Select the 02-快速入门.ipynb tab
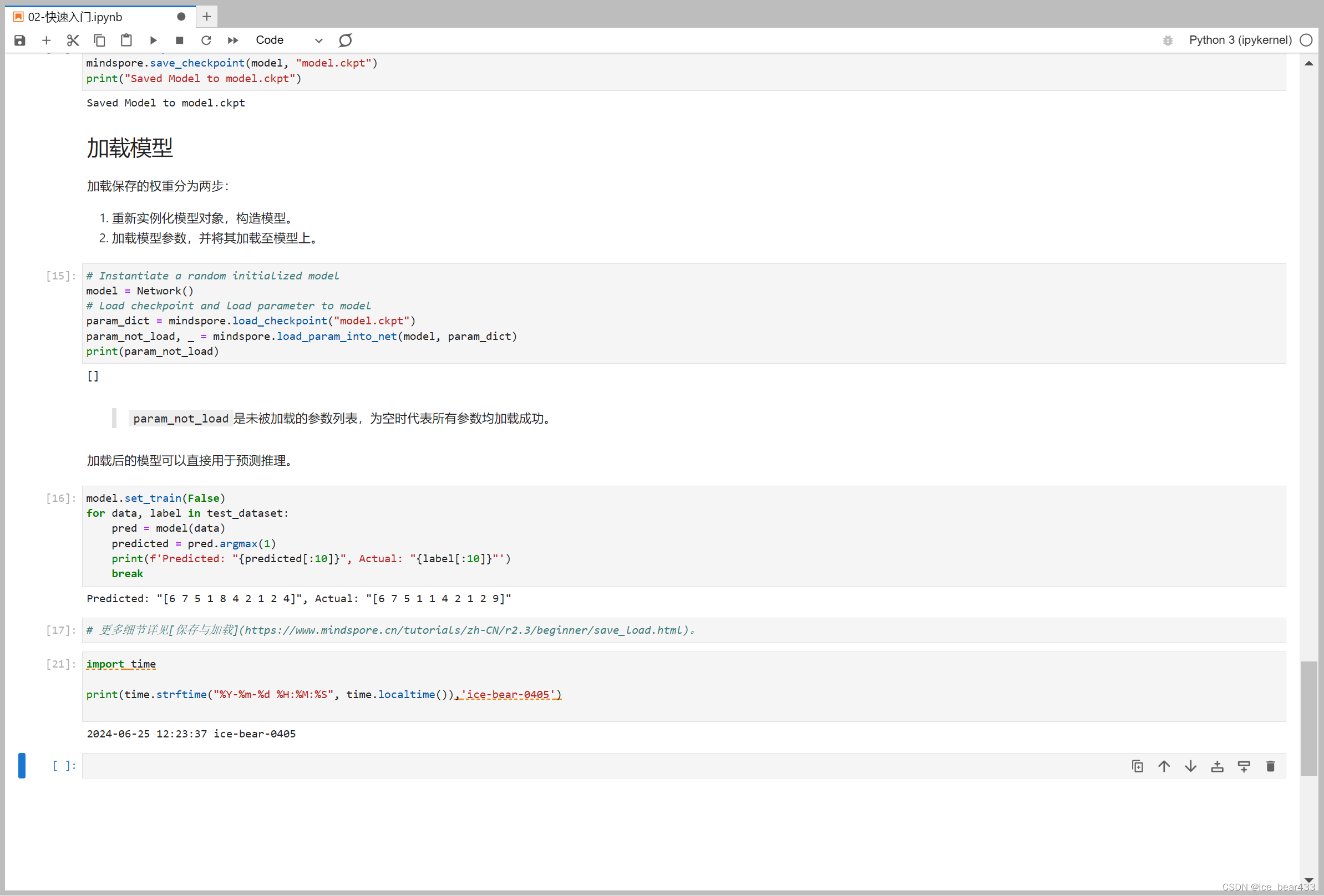The width and height of the screenshot is (1324, 896). click(102, 17)
